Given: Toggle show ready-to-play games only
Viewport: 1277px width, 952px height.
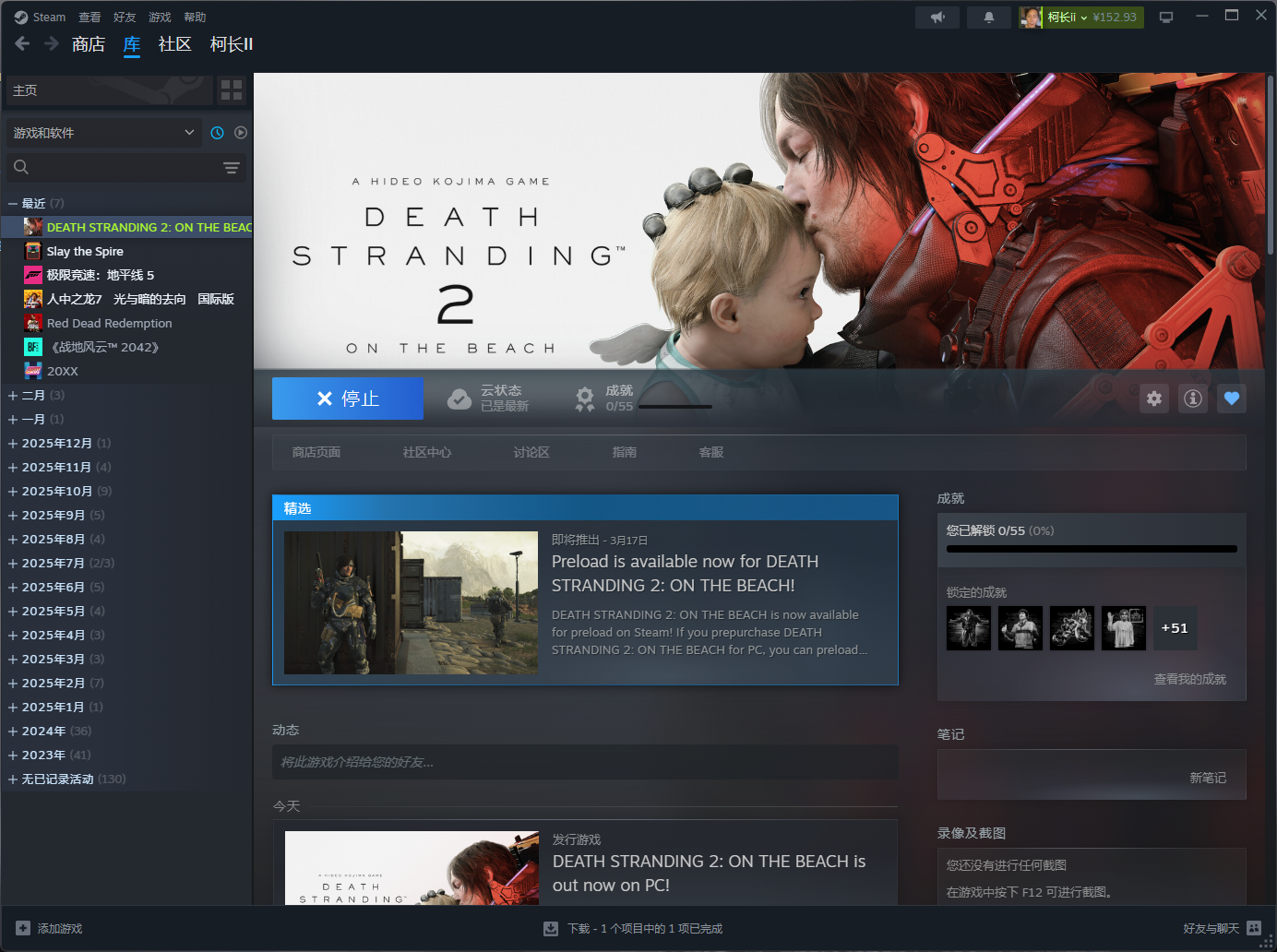Looking at the screenshot, I should pyautogui.click(x=241, y=133).
